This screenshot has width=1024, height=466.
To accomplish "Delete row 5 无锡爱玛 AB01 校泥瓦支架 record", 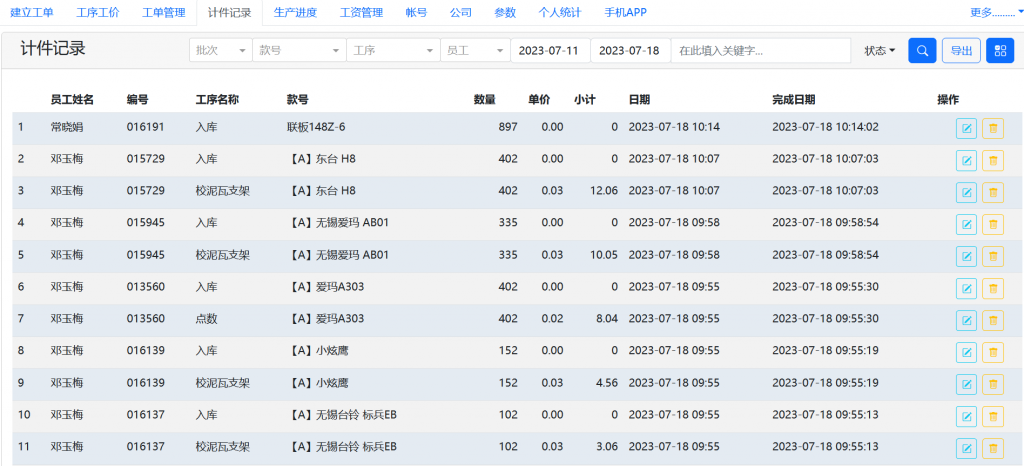I will (993, 256).
